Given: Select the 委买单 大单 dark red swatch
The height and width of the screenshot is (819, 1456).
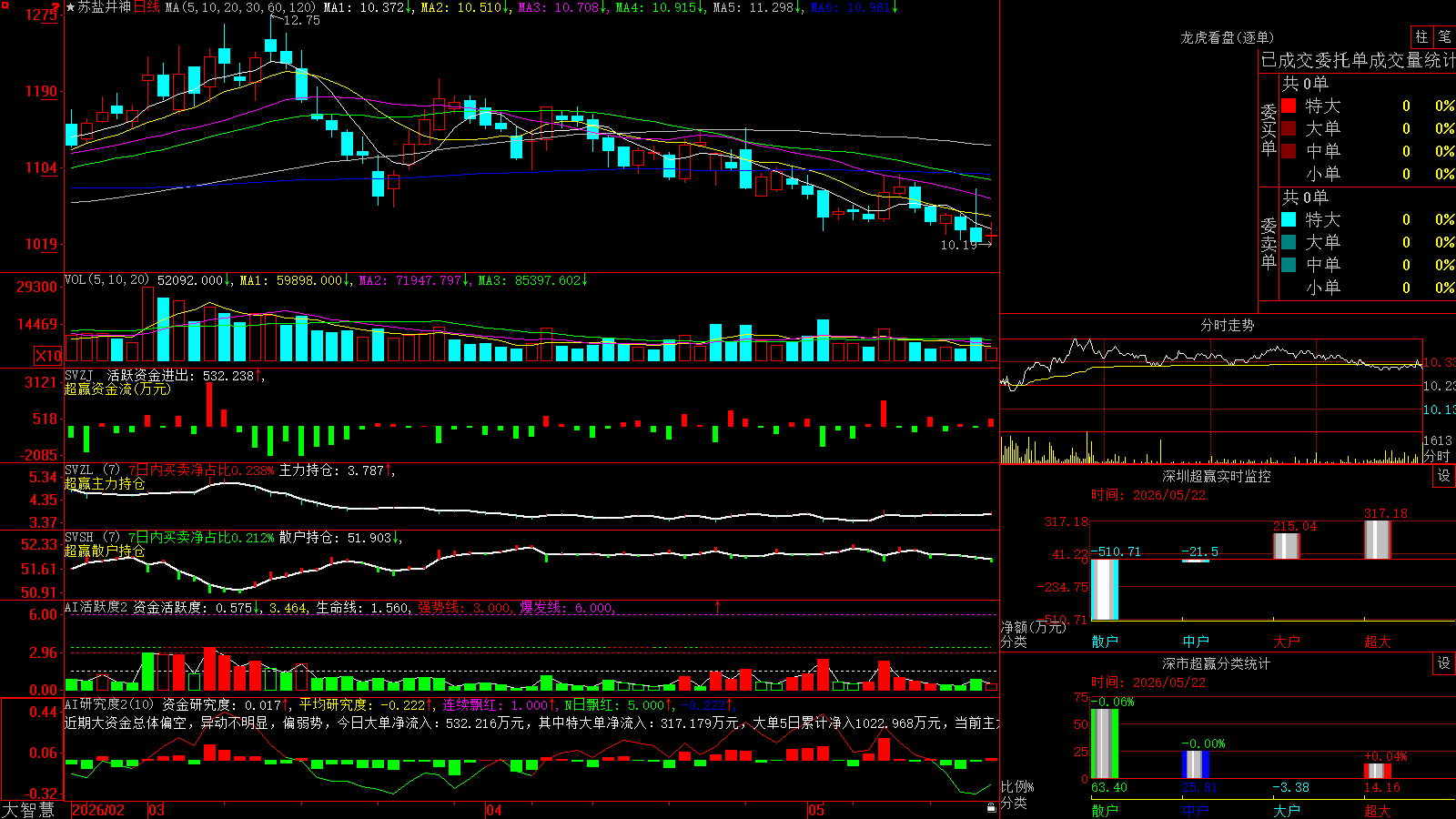Looking at the screenshot, I should (x=1289, y=128).
